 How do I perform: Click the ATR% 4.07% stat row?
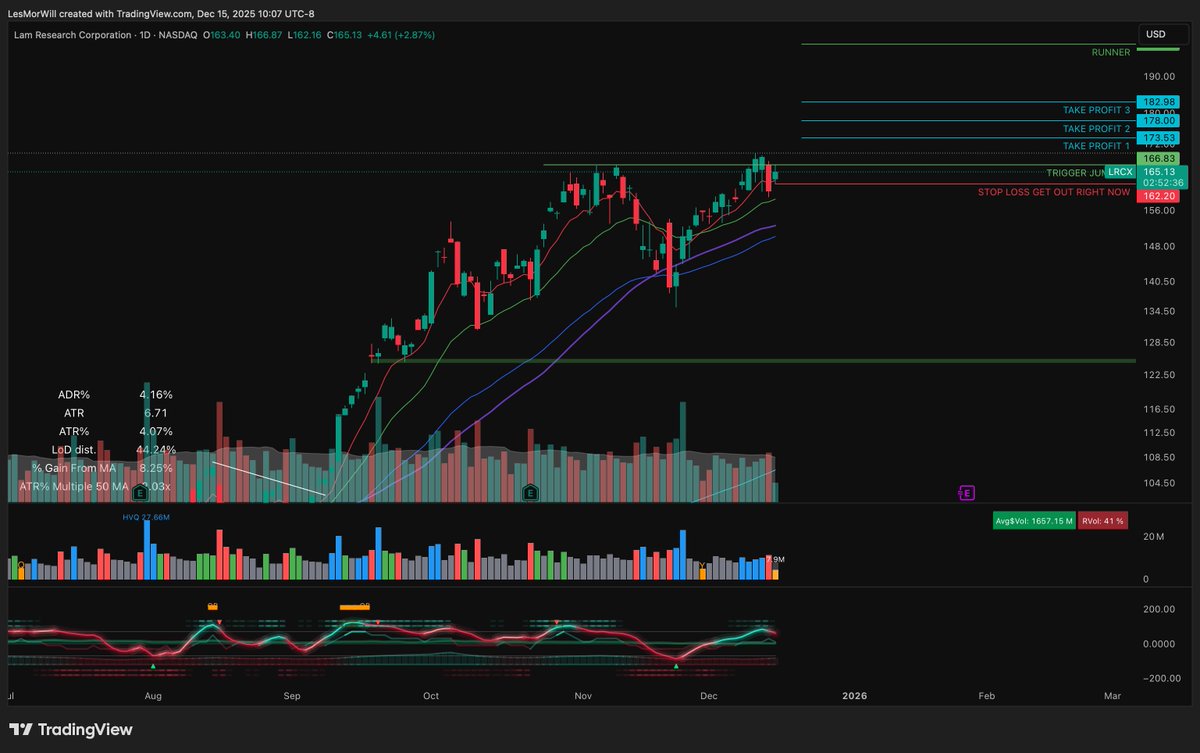click(x=116, y=431)
